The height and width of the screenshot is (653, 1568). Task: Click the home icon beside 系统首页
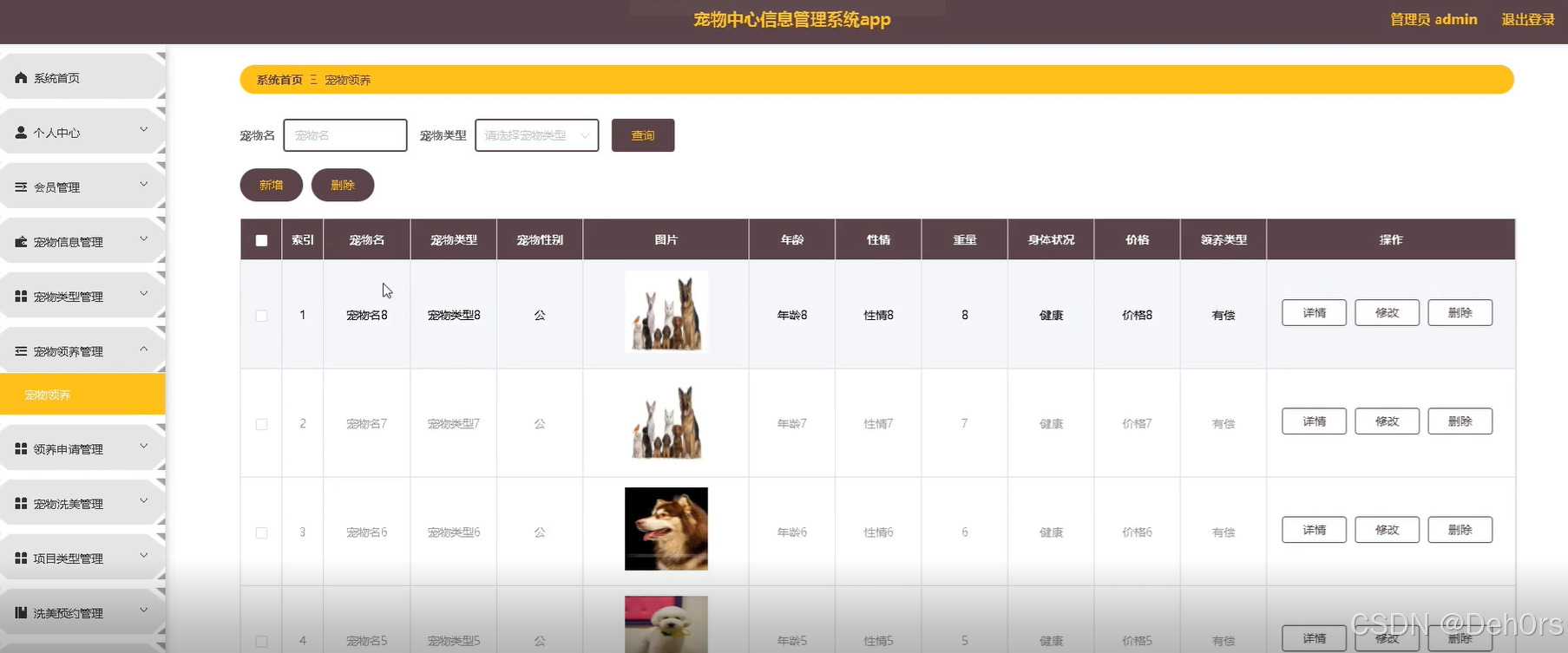pos(21,77)
